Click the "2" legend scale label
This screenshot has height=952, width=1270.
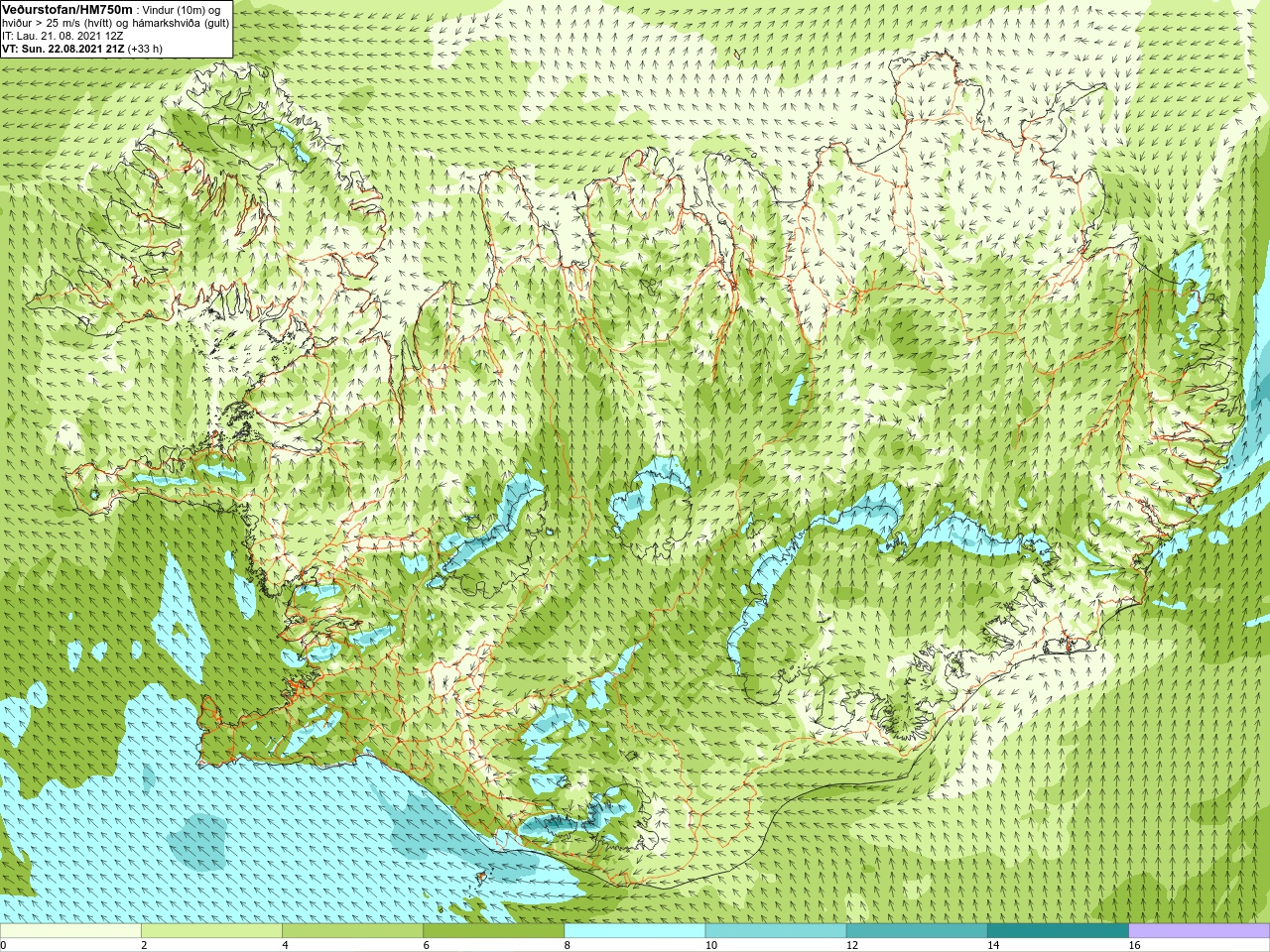click(x=145, y=946)
